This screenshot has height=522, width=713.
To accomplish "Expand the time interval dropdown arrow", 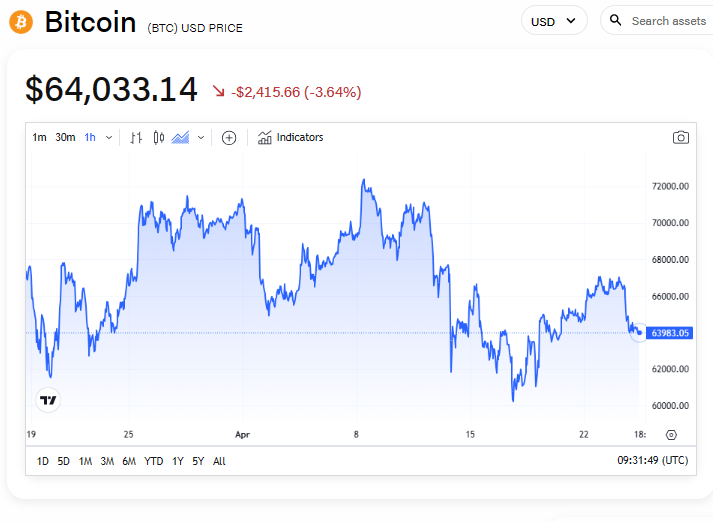I will (x=109, y=138).
